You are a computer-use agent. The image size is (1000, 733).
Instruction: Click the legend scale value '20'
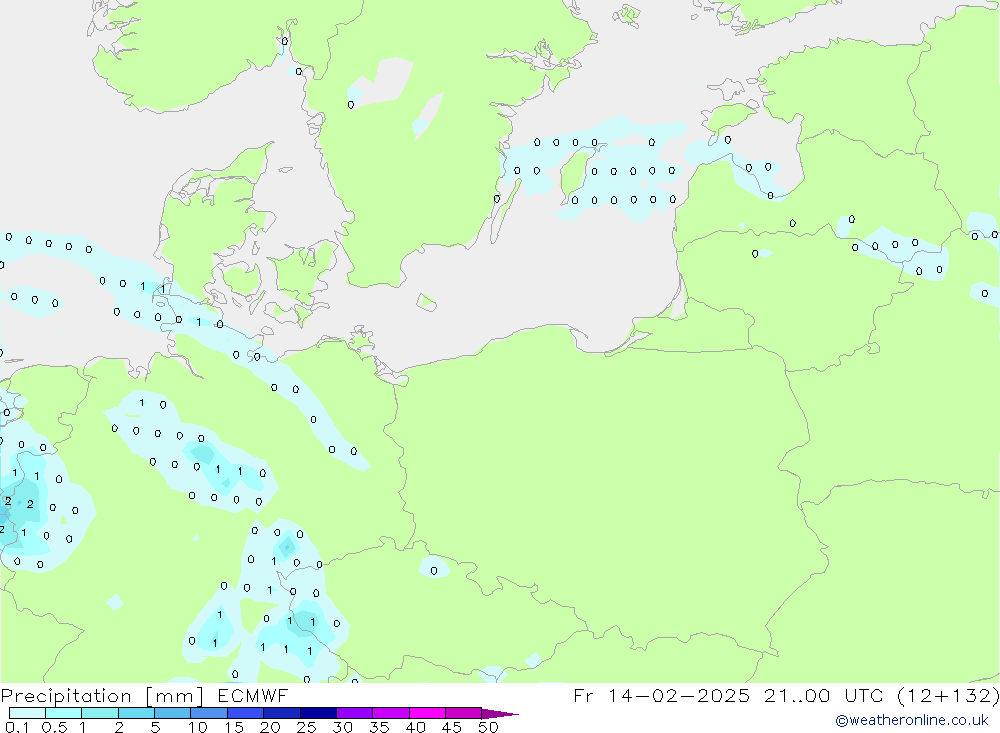pos(270,727)
